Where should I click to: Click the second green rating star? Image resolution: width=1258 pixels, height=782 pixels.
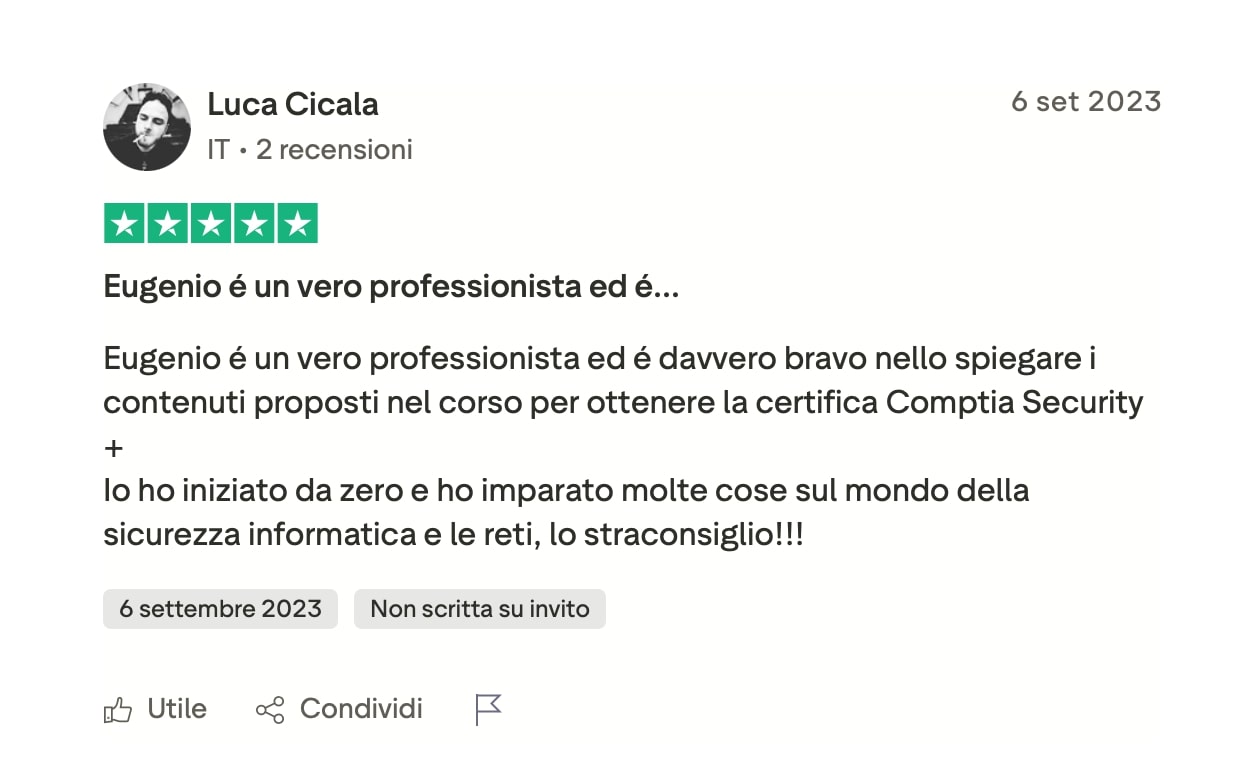point(167,223)
